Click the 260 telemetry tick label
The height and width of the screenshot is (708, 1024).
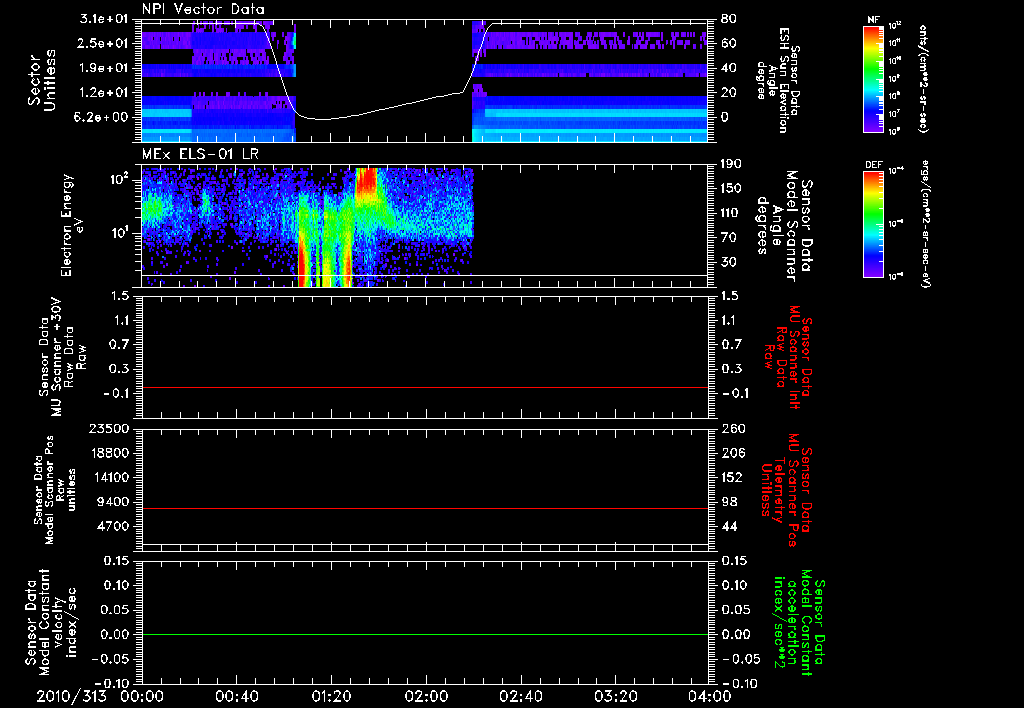(731, 429)
